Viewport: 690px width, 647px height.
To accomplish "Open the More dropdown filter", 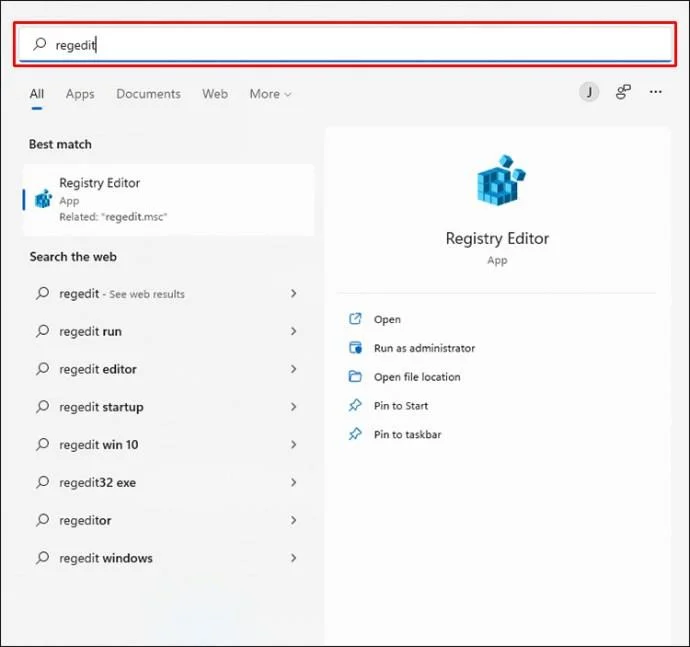I will 270,94.
